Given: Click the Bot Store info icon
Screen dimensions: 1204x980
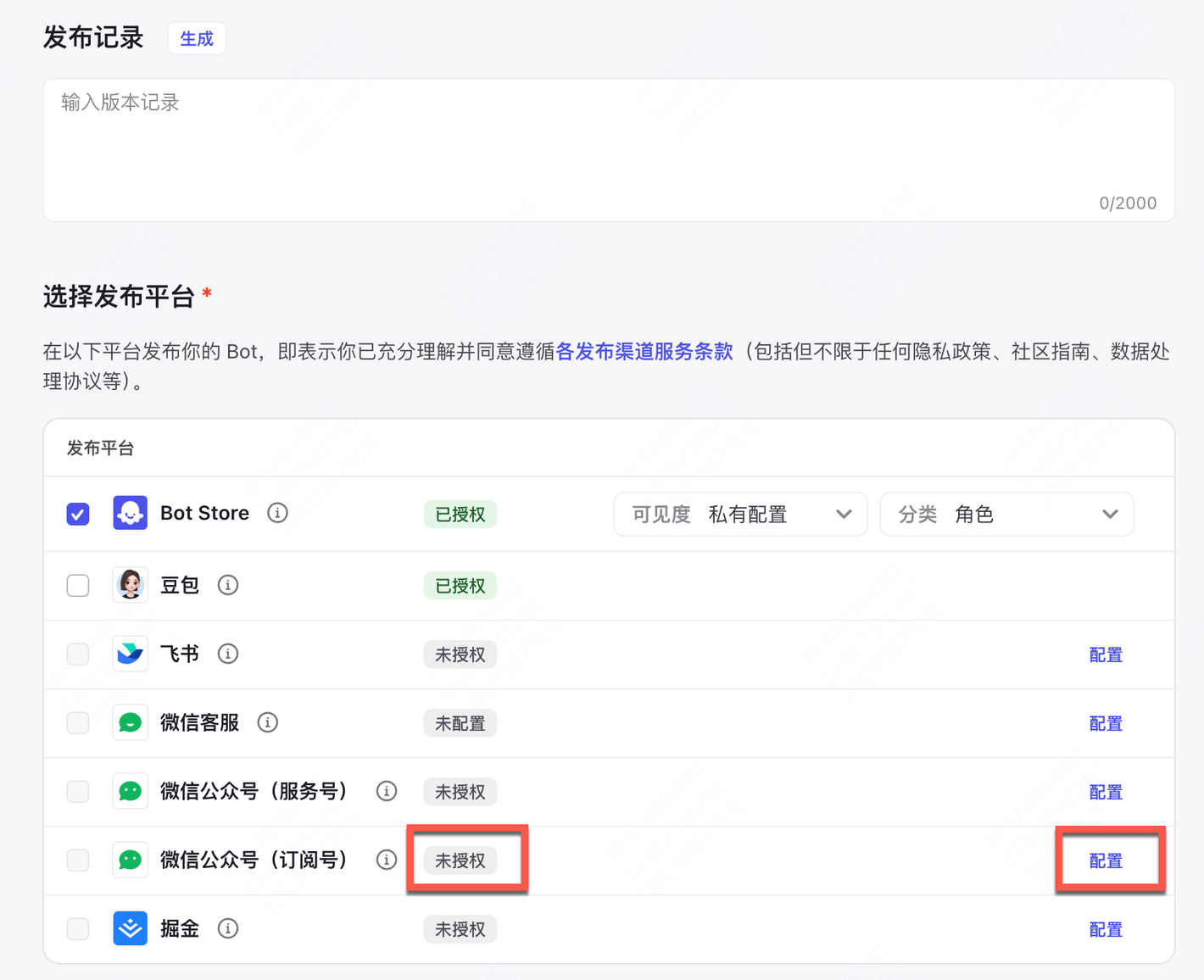Looking at the screenshot, I should coord(277,513).
